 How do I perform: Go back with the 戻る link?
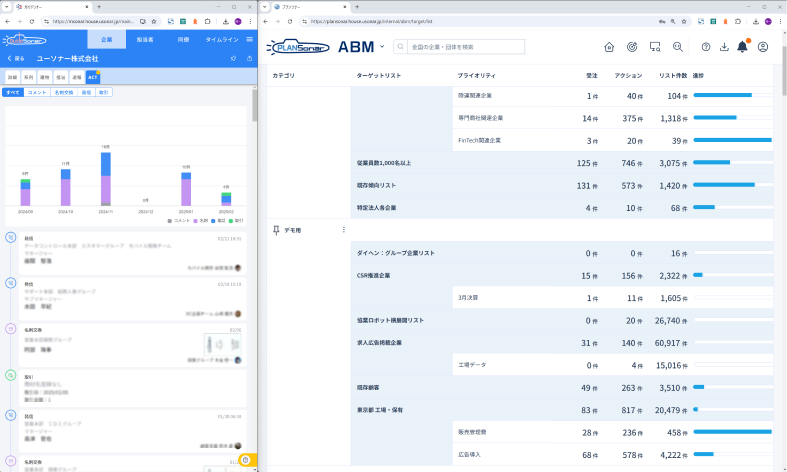pyautogui.click(x=17, y=59)
